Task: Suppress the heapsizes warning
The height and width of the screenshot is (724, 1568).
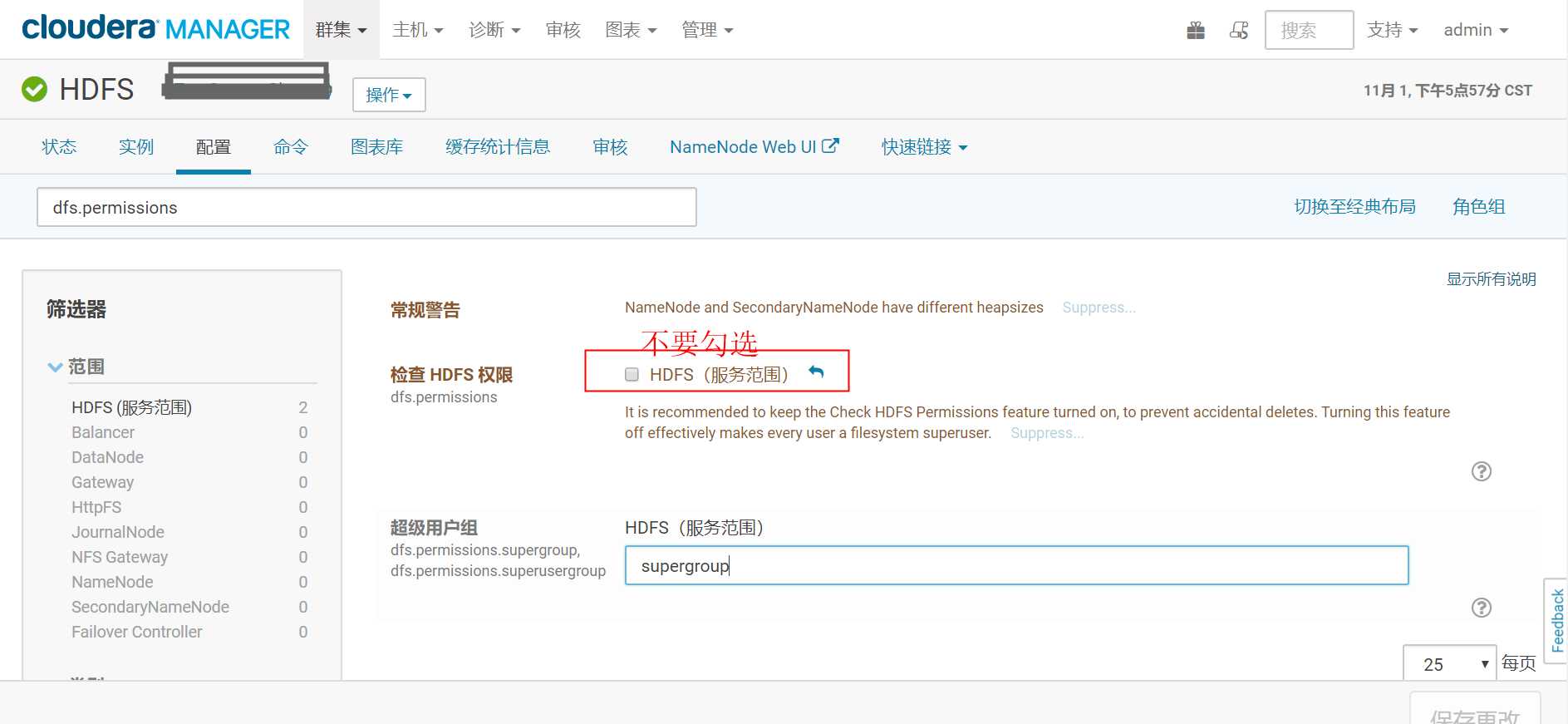Action: tap(1099, 308)
